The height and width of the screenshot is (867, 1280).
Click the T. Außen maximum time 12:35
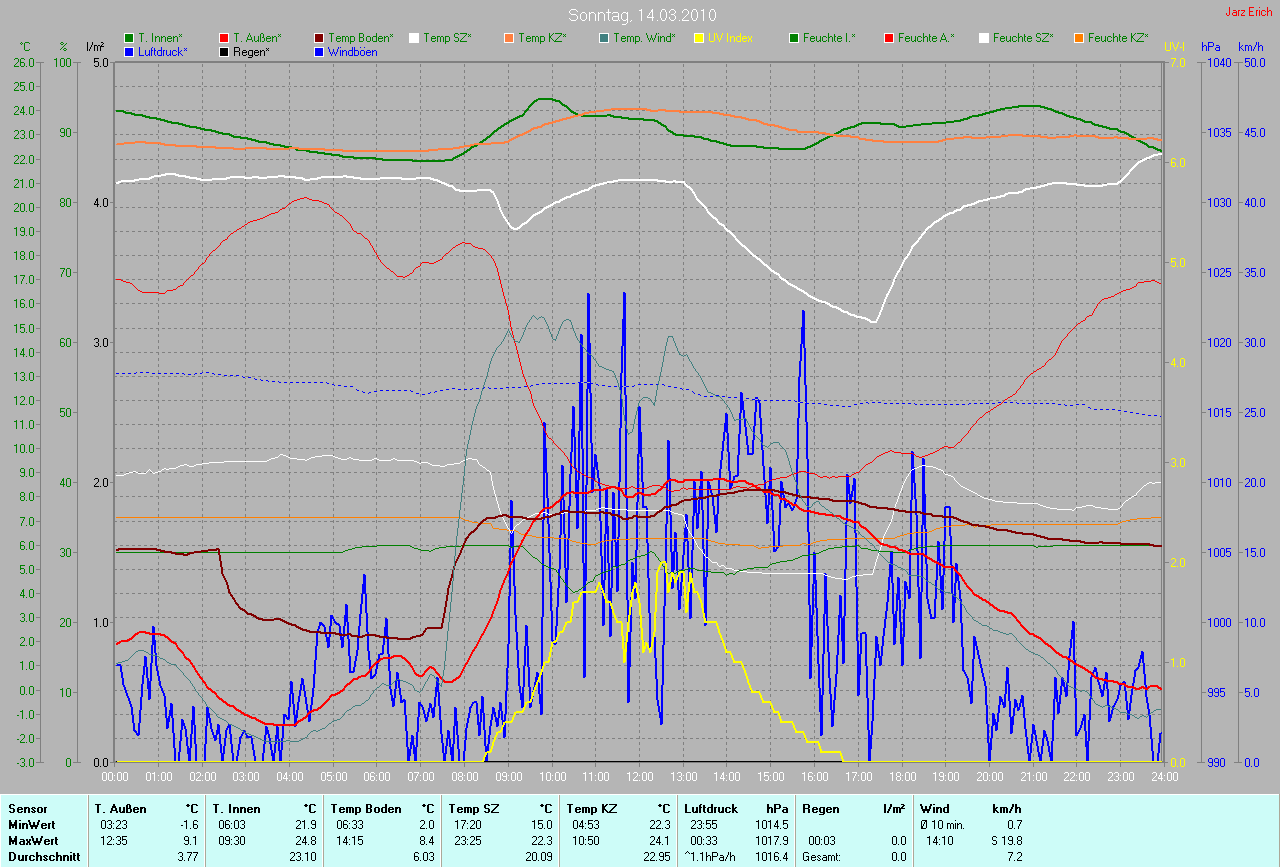(x=113, y=841)
